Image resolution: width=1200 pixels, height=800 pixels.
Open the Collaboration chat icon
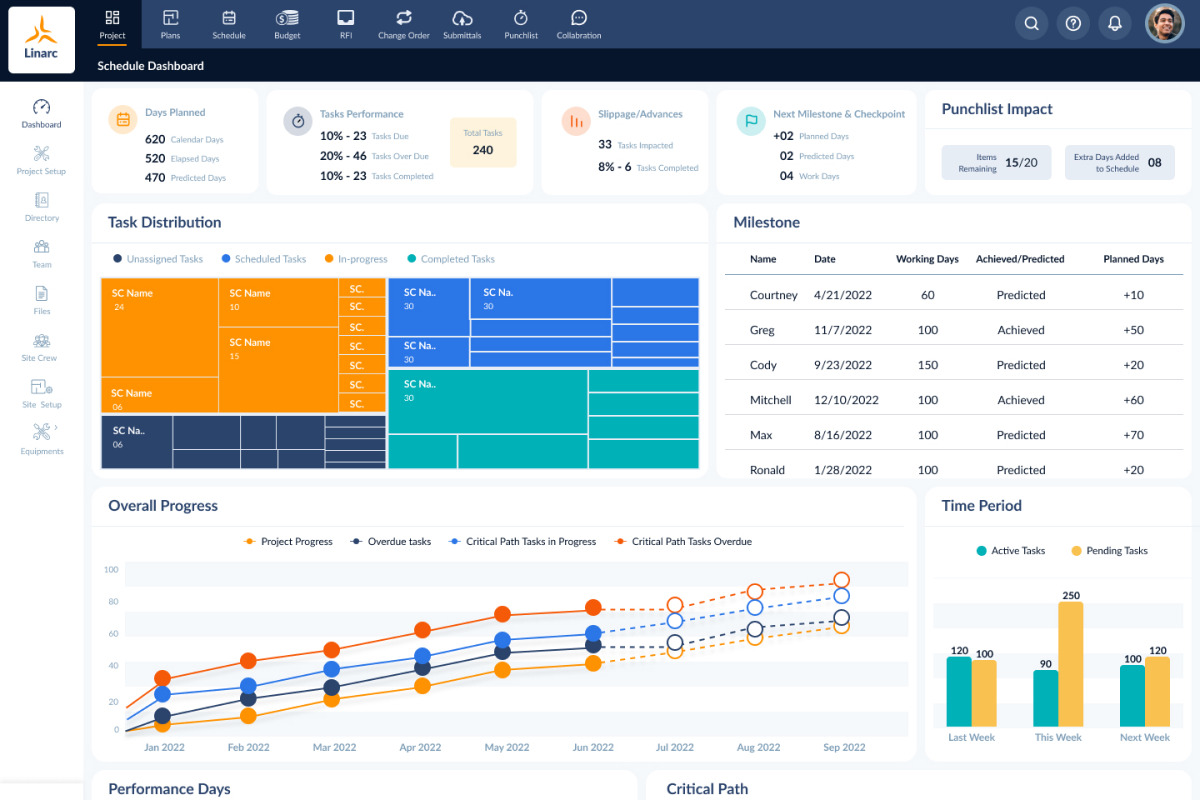click(x=578, y=24)
